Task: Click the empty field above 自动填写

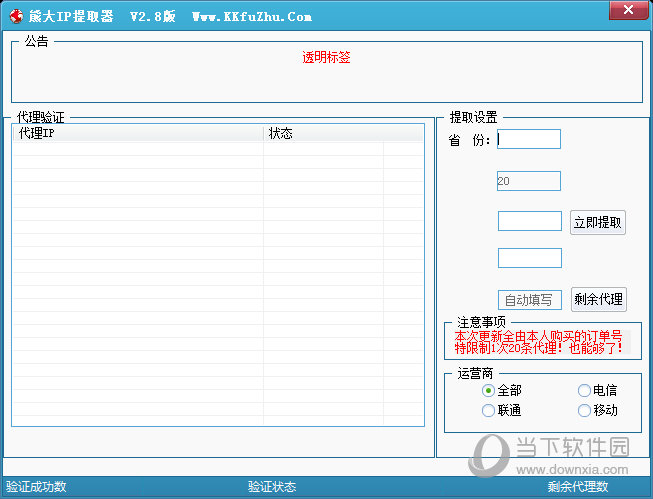Action: [x=530, y=258]
